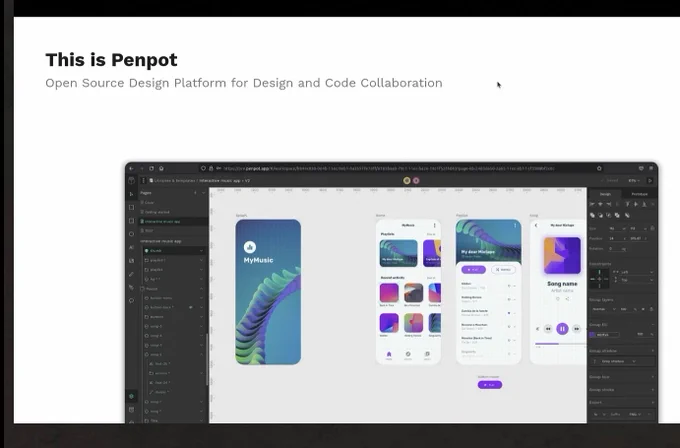This screenshot has width=680, height=448.
Task: Switch to the Prototype tab
Action: click(639, 194)
